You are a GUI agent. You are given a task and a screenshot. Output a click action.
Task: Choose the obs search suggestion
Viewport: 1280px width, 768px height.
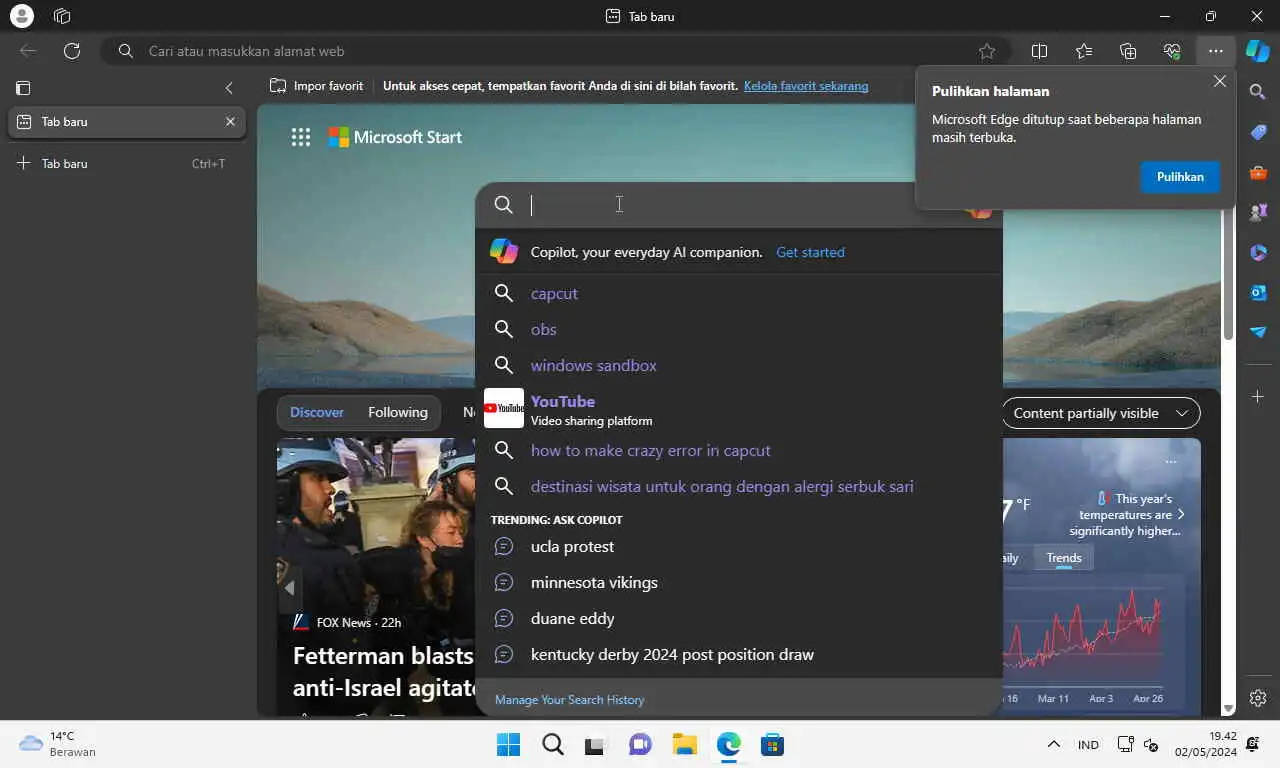coord(738,329)
